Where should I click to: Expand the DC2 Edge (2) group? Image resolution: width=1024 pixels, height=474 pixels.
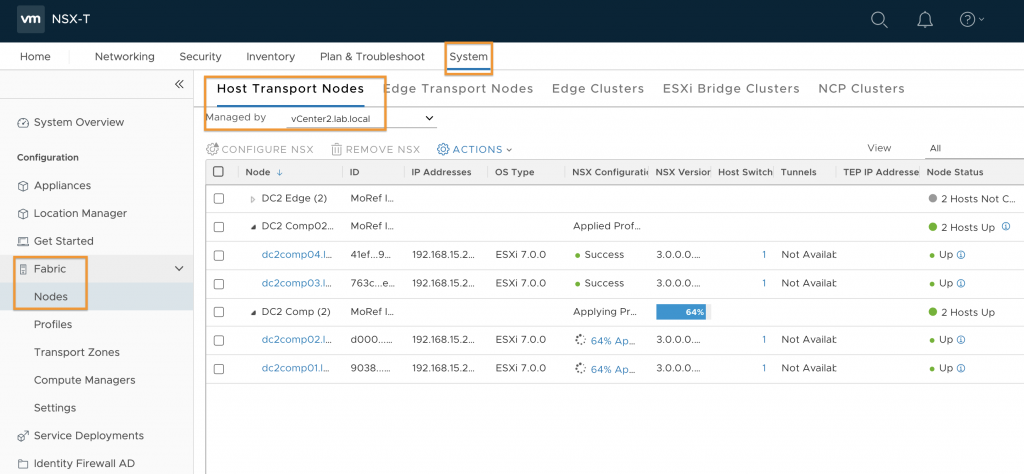coord(253,199)
